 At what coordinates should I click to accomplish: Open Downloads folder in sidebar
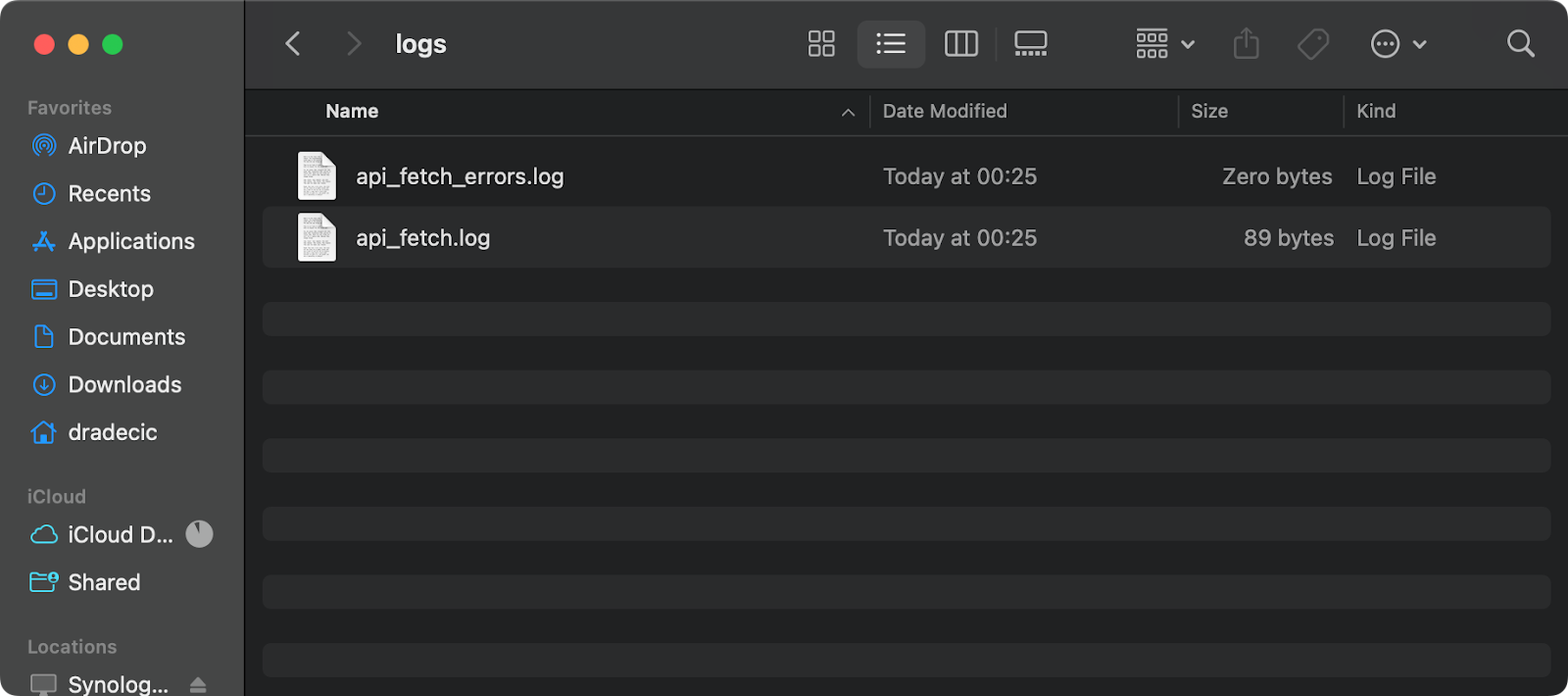point(124,385)
